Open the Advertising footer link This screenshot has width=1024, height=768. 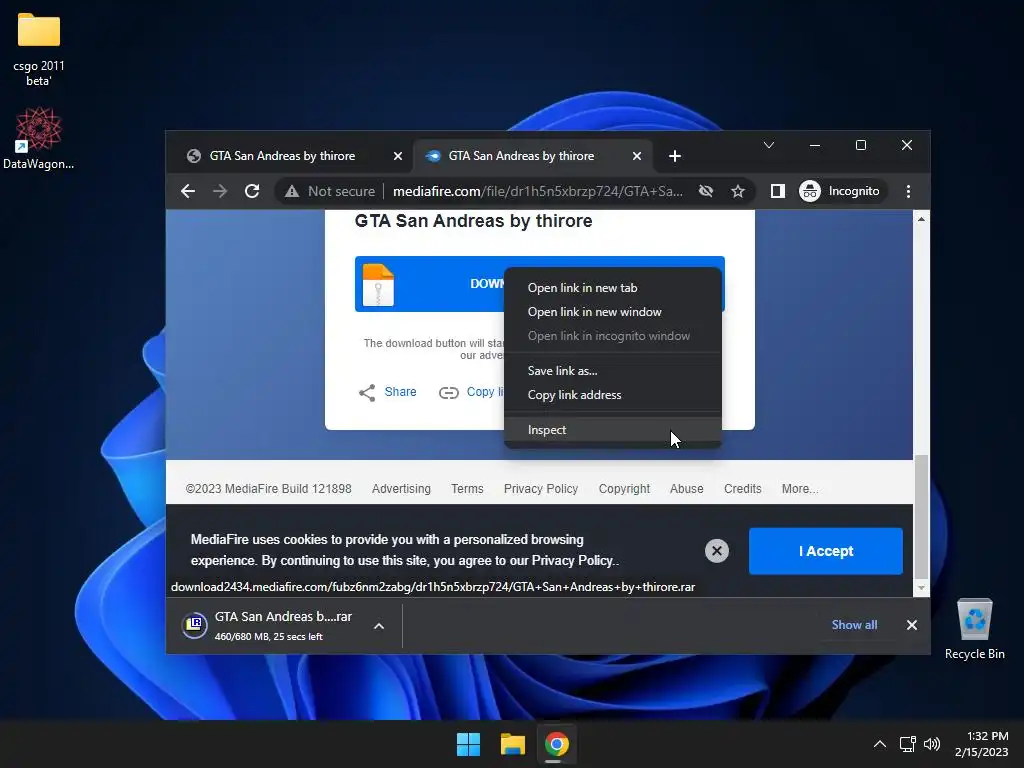click(401, 488)
